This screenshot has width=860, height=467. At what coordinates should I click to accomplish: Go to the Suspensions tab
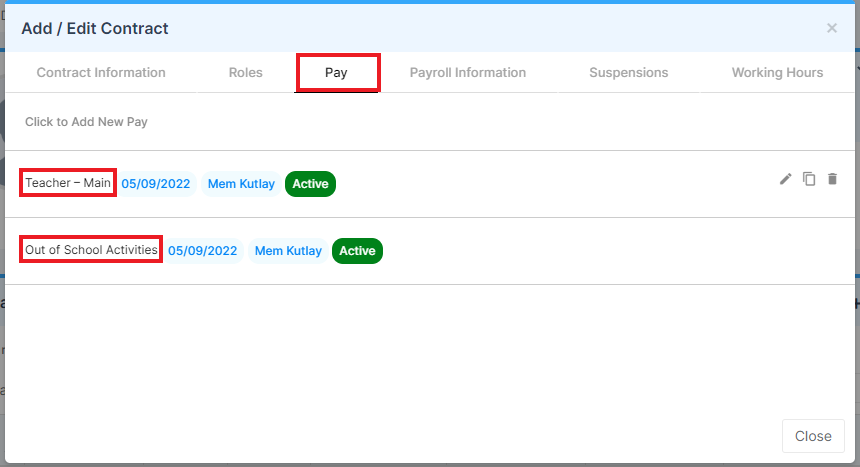629,72
